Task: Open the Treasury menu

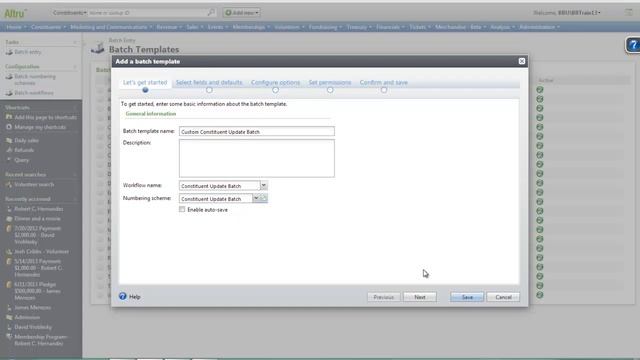Action: [x=359, y=27]
